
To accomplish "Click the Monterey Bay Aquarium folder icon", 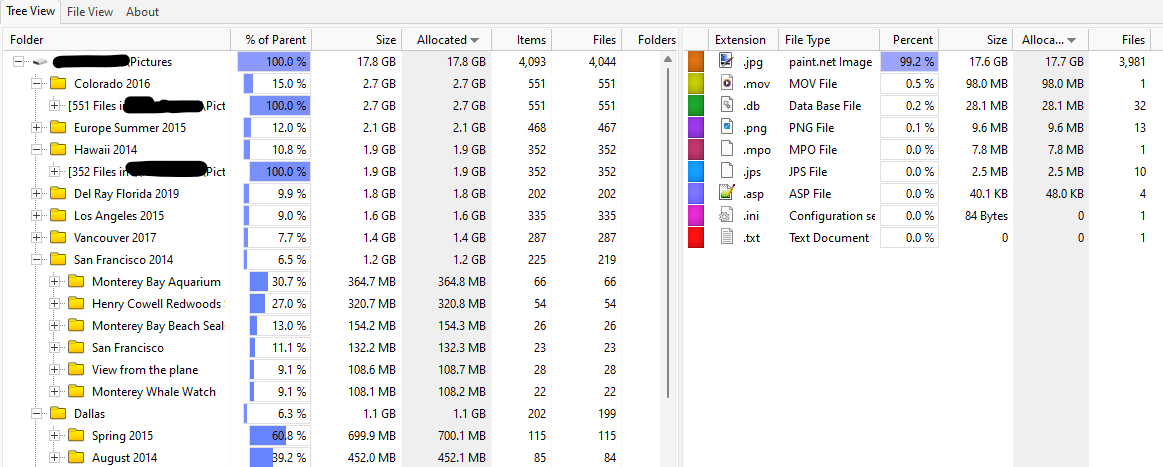I will coord(76,282).
